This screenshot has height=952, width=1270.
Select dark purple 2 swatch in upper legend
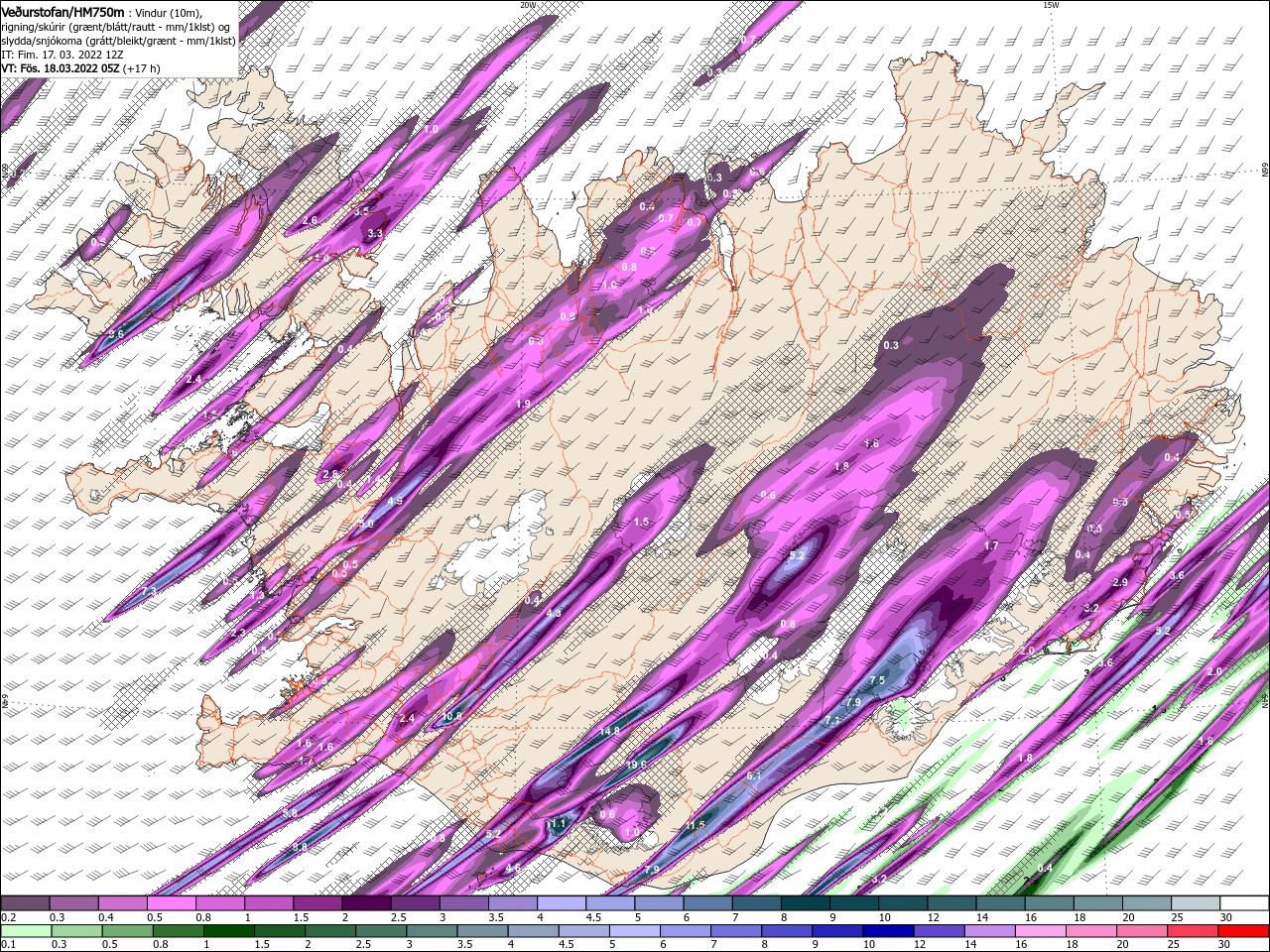[x=366, y=903]
